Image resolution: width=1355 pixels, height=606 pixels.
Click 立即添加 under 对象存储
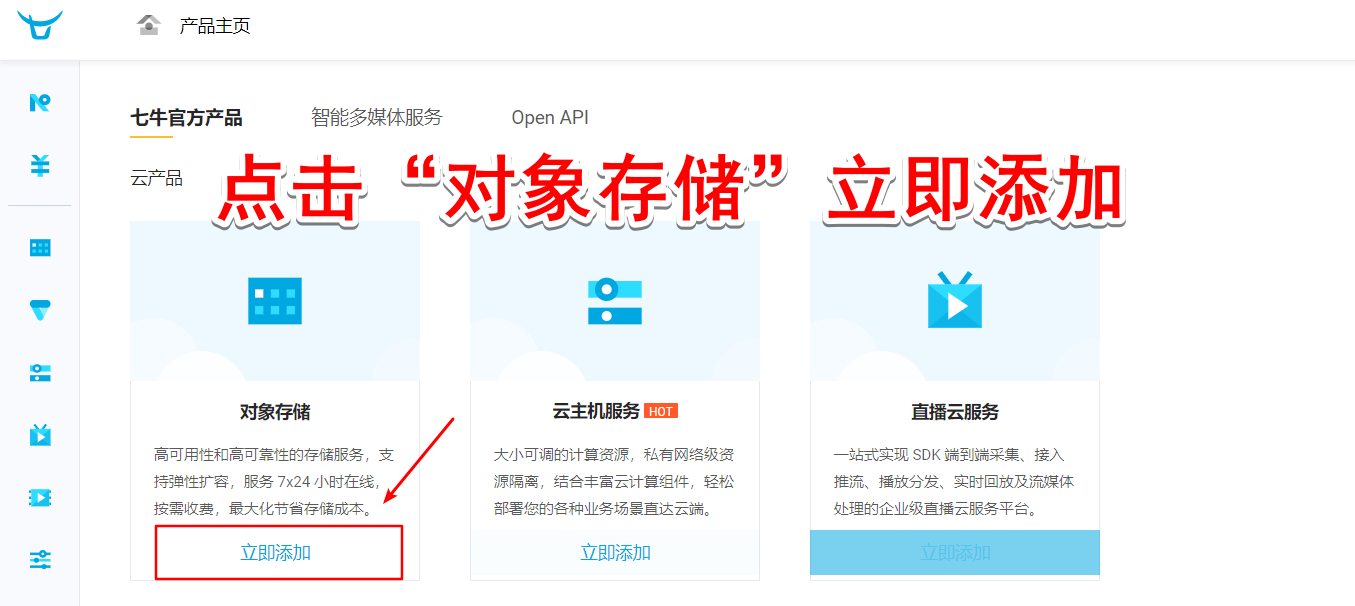click(276, 553)
